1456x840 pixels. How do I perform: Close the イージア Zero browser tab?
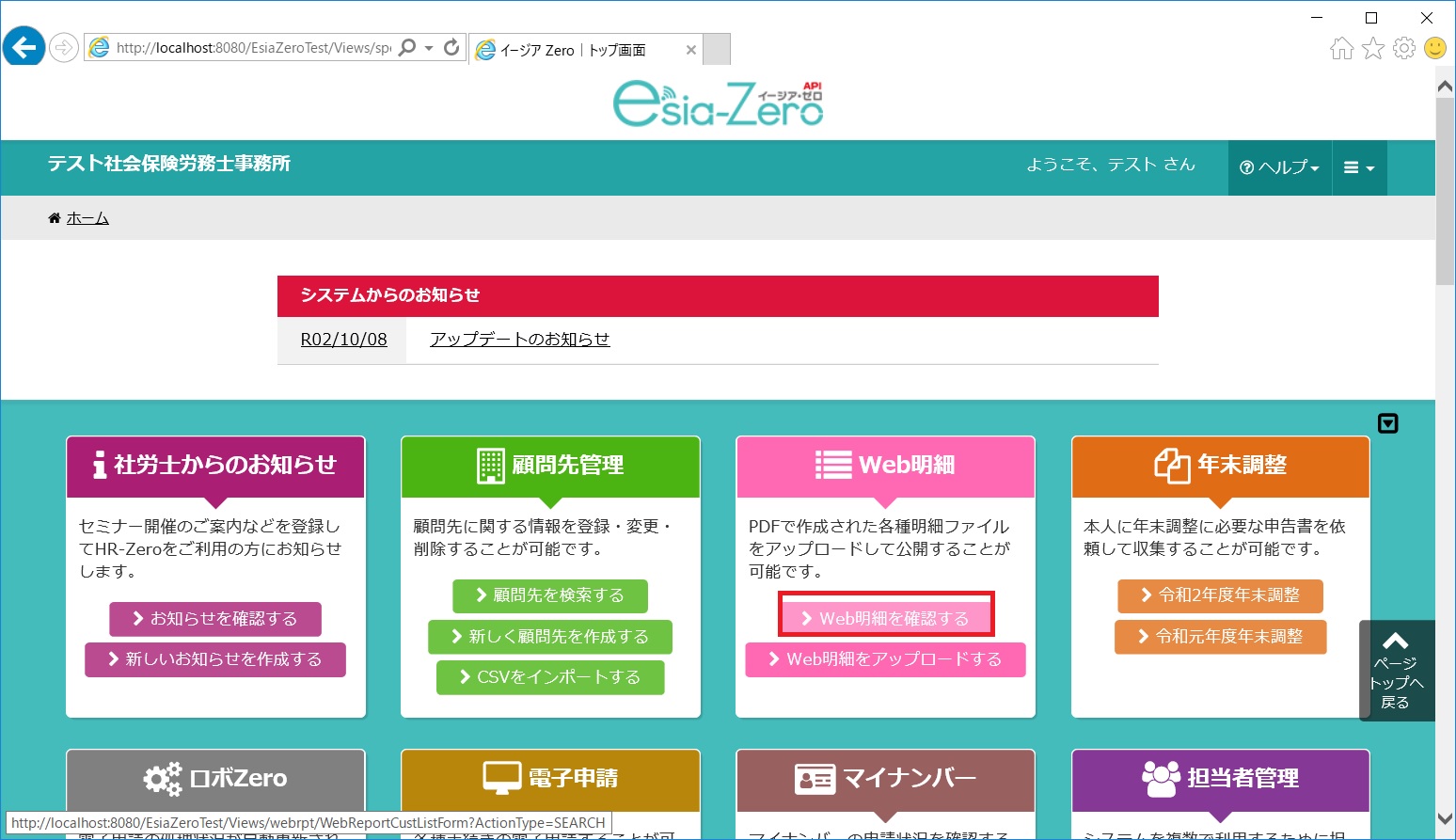pos(691,50)
